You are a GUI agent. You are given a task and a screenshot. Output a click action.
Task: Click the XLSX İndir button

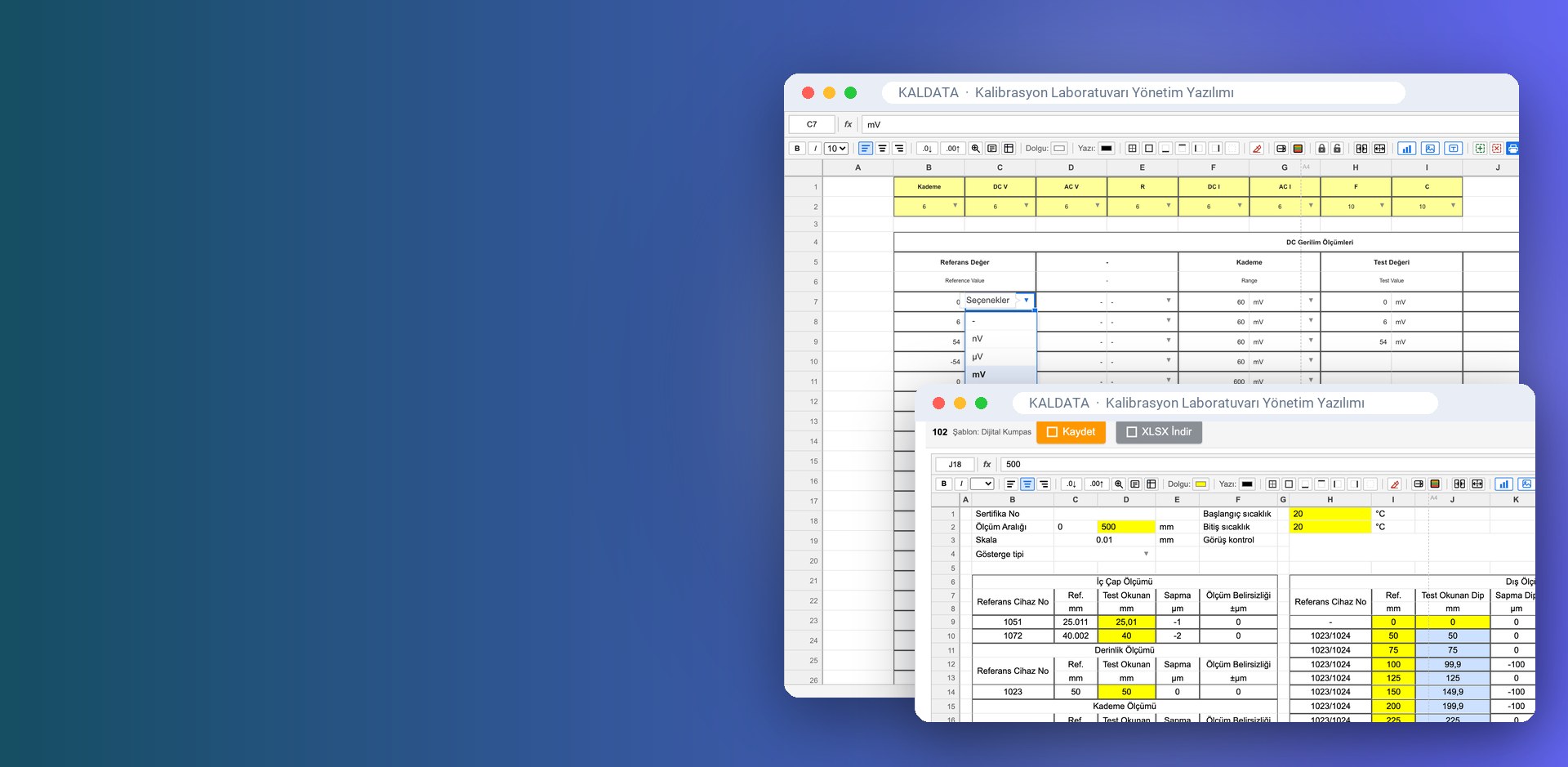[x=1159, y=432]
